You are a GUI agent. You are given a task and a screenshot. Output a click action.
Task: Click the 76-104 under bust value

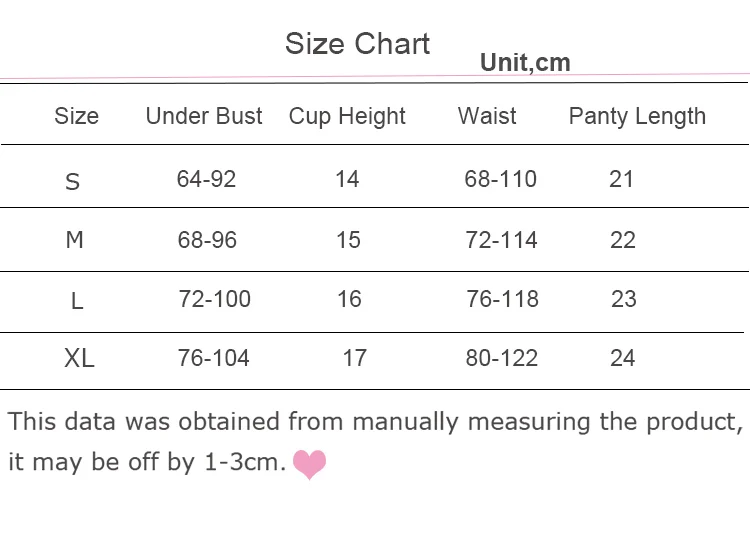coord(213,358)
